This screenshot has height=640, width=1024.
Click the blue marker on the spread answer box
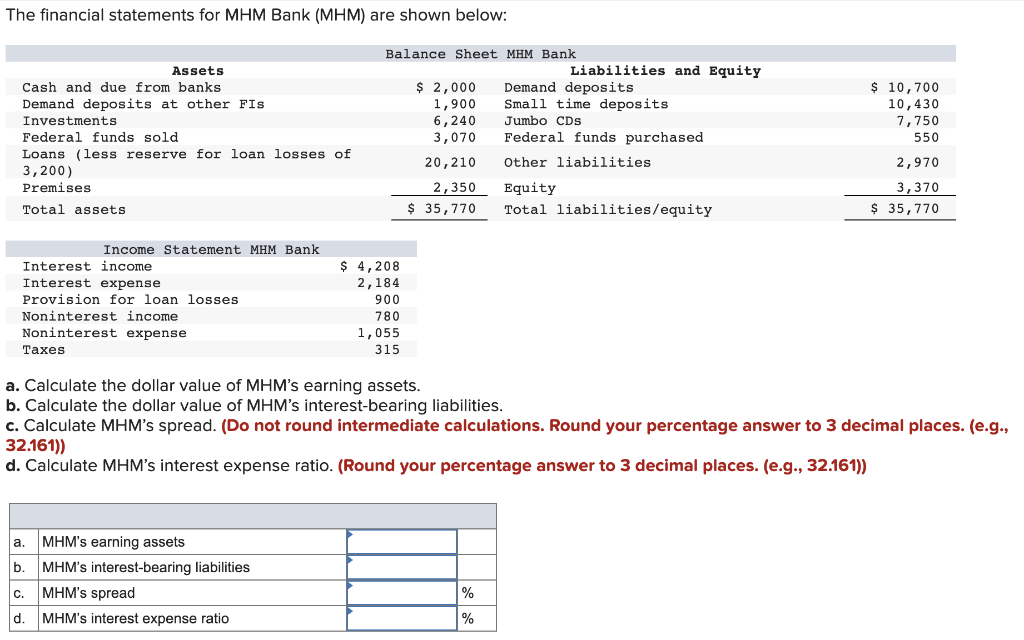(x=350, y=586)
